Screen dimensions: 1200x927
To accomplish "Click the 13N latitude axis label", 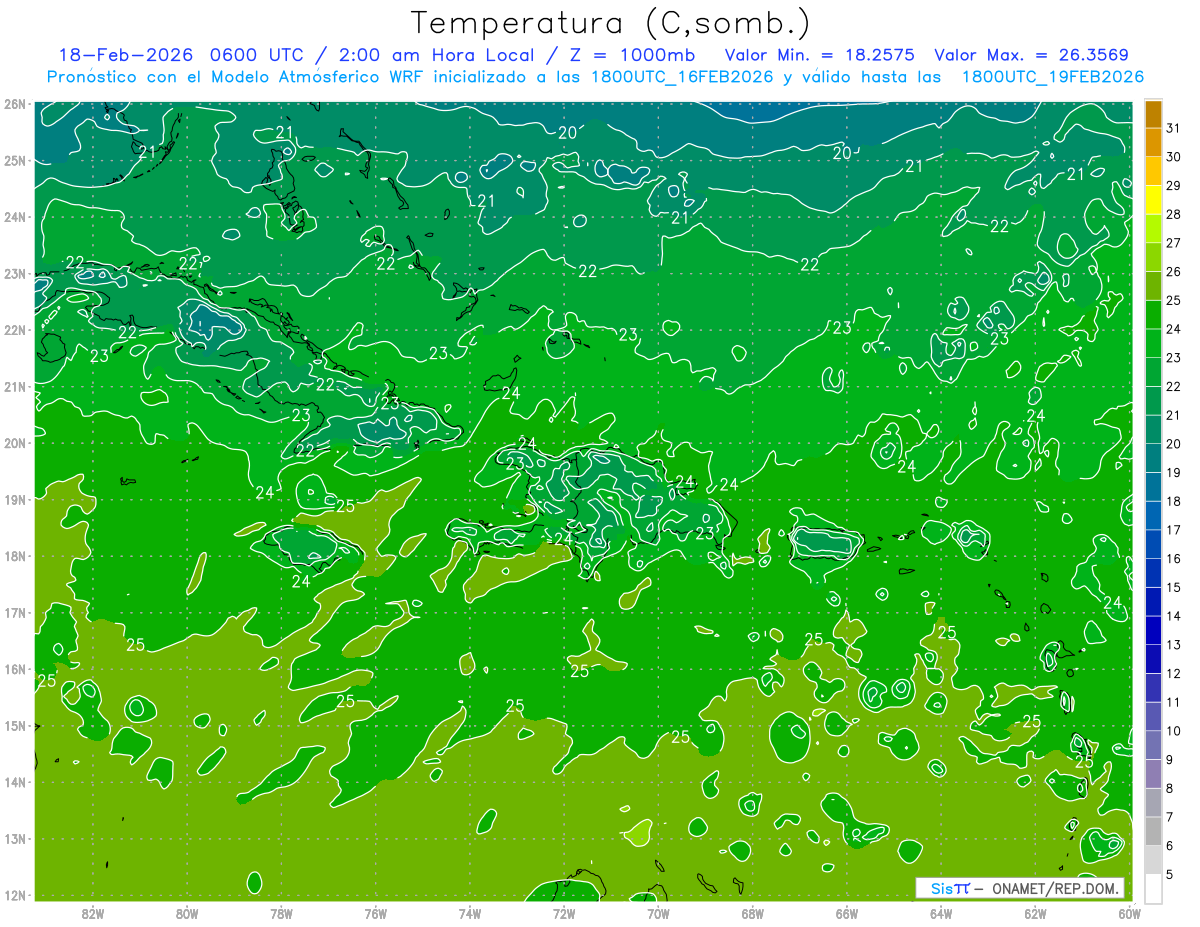I will [14, 838].
